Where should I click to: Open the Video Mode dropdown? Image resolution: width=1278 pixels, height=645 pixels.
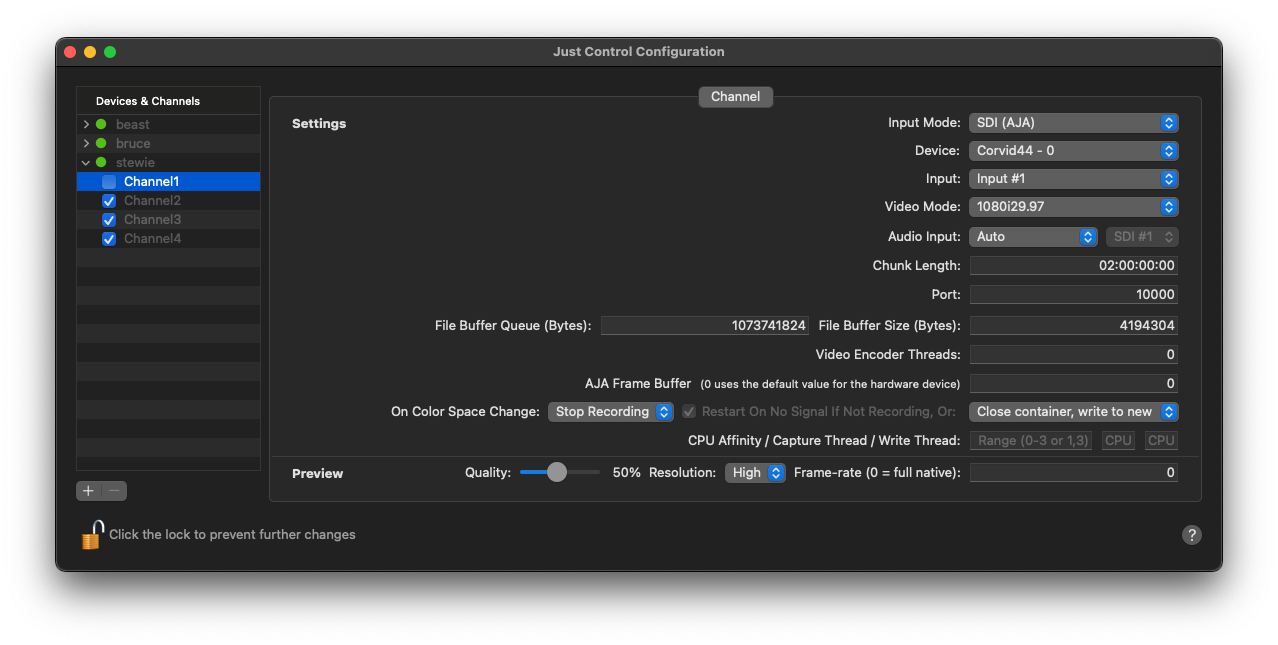click(1074, 207)
